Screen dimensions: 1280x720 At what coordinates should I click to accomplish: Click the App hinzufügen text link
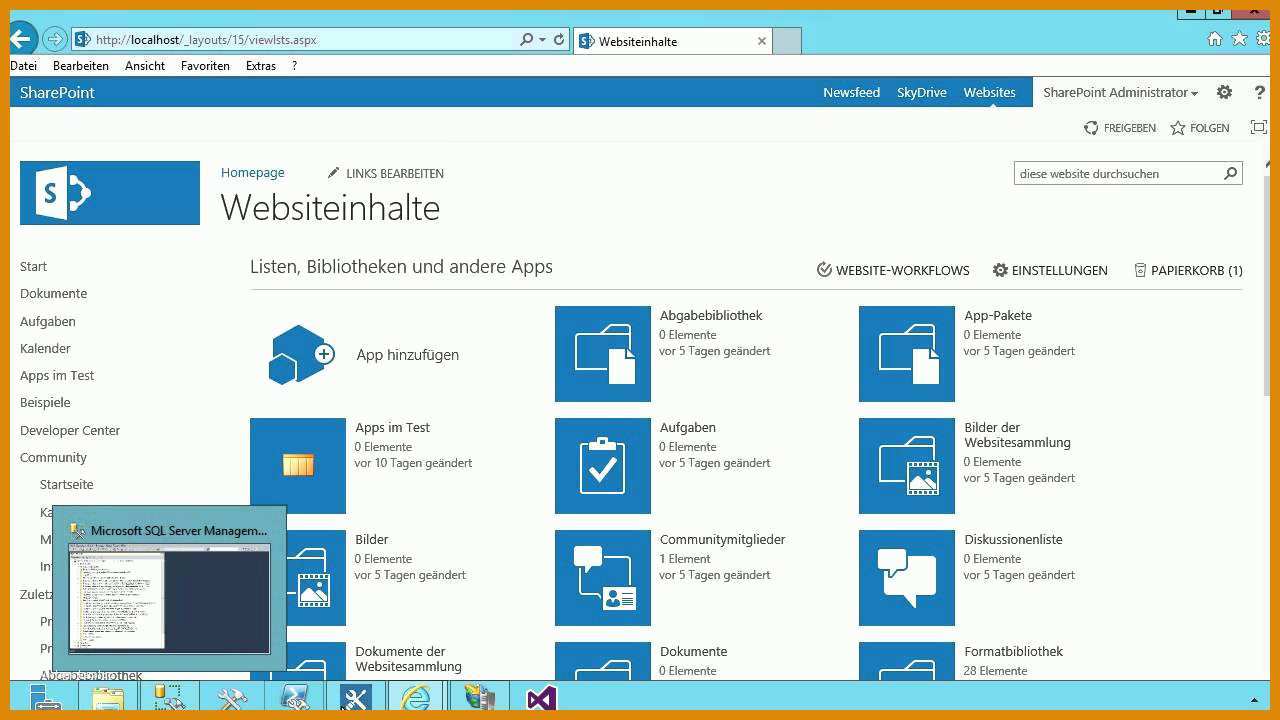click(407, 355)
